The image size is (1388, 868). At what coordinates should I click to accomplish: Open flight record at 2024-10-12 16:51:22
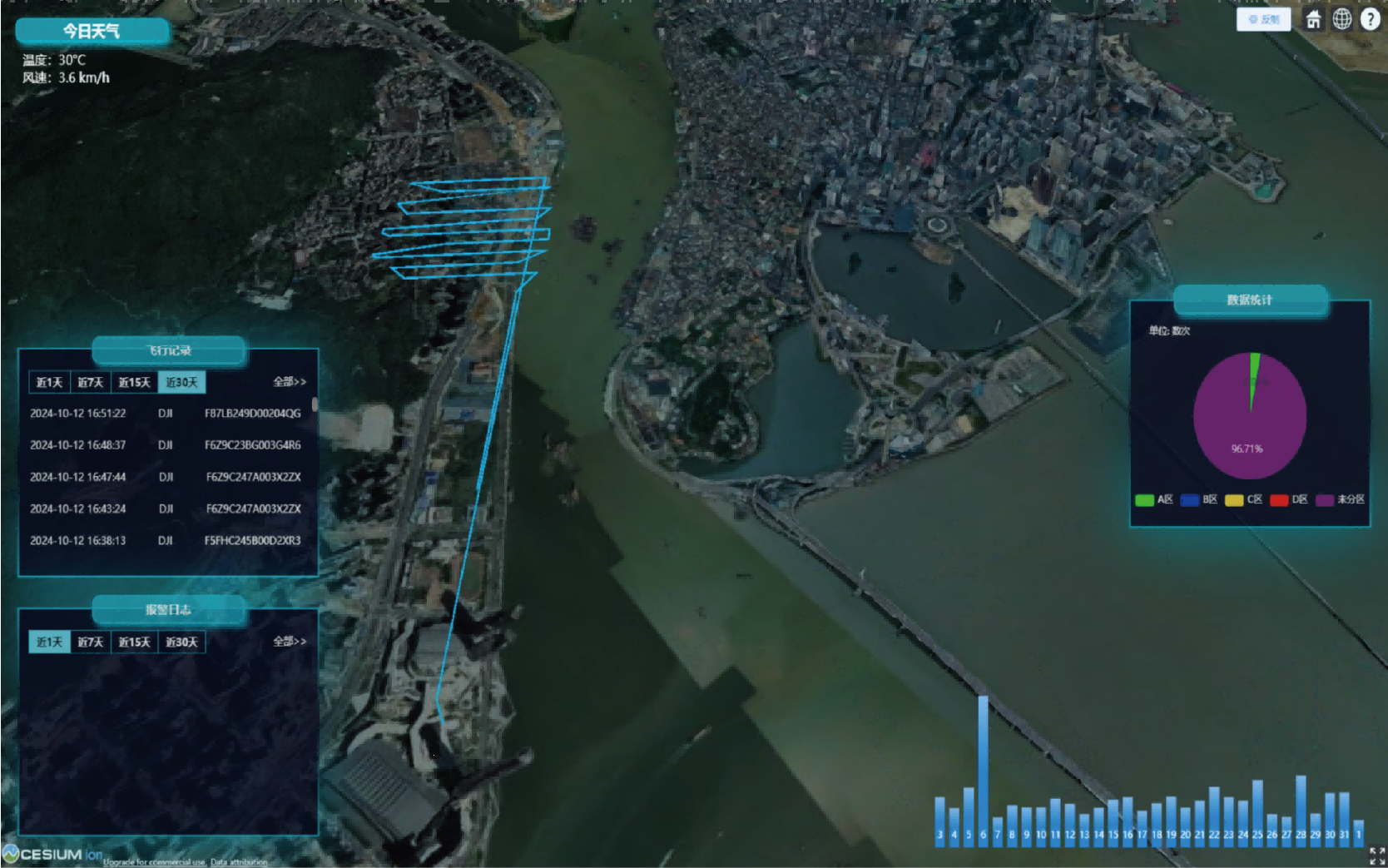[165, 414]
